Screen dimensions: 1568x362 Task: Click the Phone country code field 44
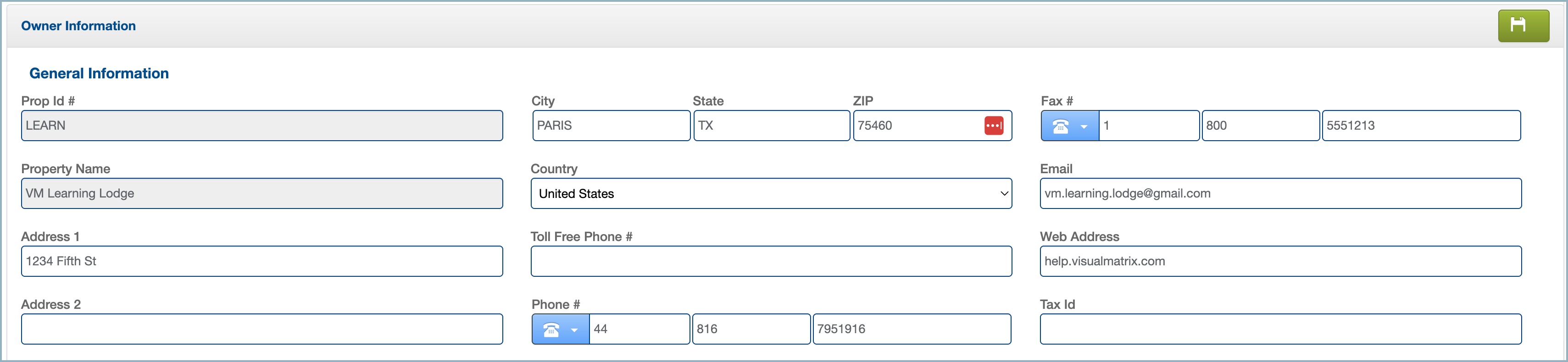pos(639,329)
